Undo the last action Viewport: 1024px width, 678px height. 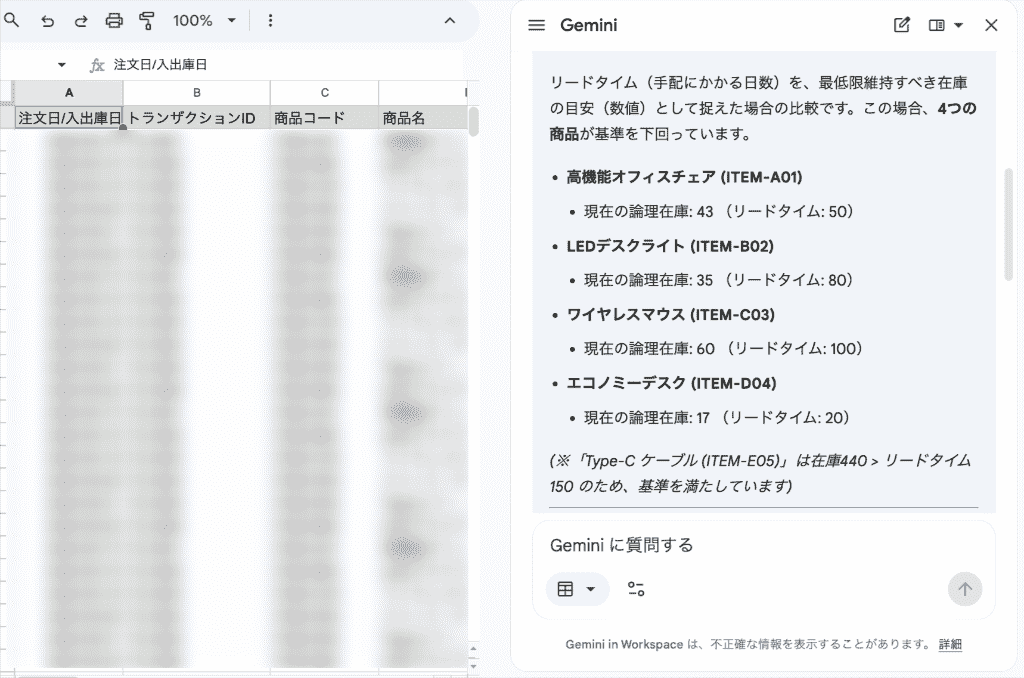(x=47, y=21)
